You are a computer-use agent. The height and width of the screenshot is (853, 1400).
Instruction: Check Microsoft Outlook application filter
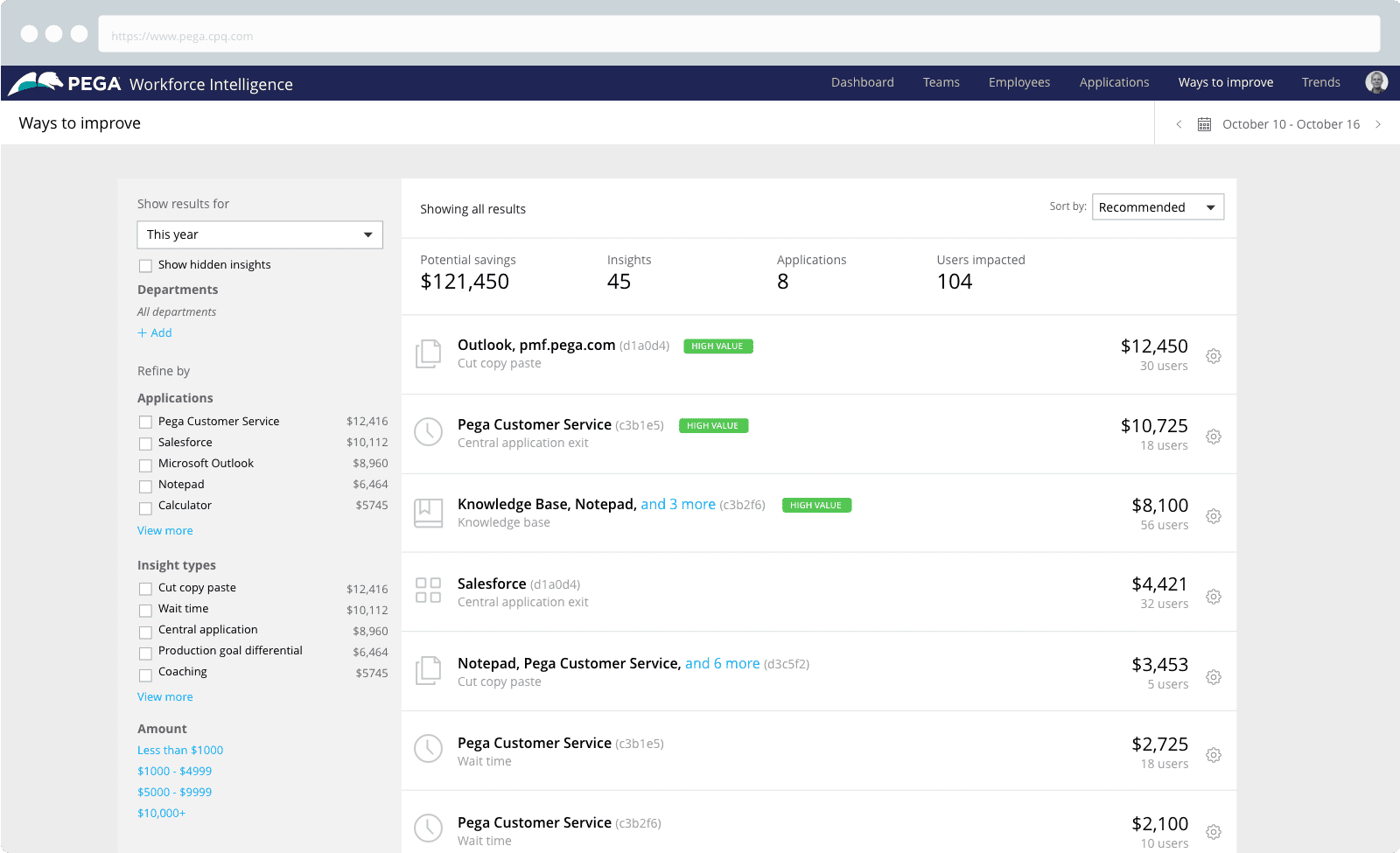coord(145,465)
